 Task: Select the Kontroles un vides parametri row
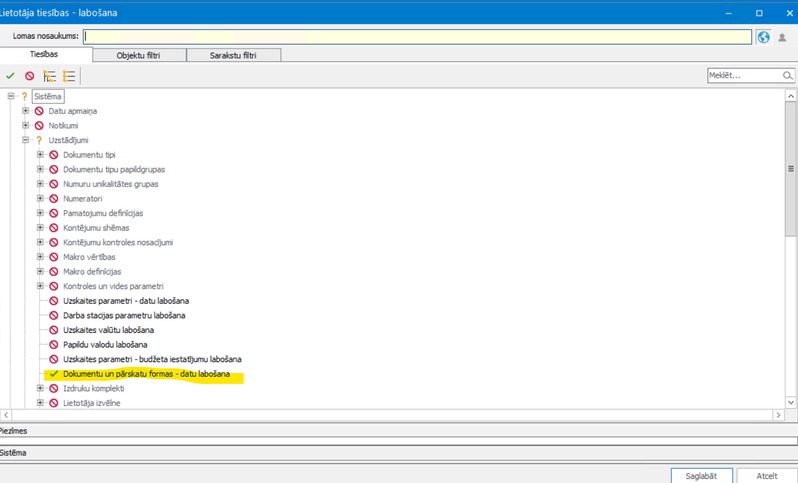(x=113, y=287)
